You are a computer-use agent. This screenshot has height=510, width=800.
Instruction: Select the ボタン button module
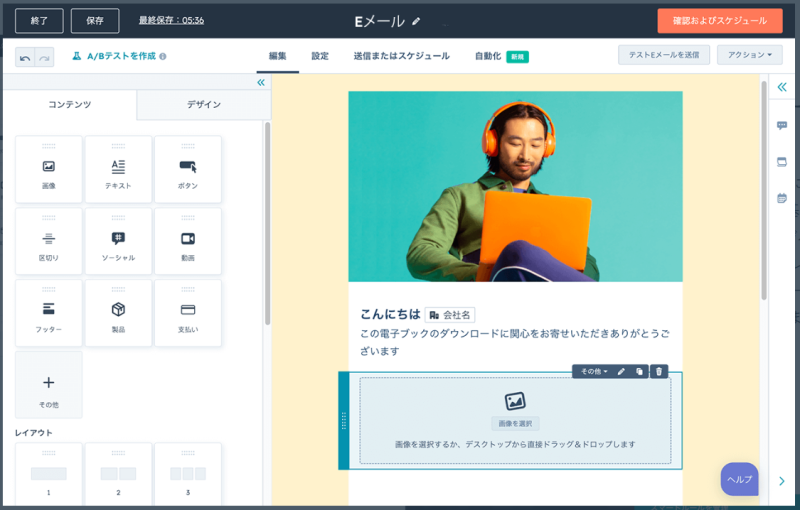[x=188, y=169]
